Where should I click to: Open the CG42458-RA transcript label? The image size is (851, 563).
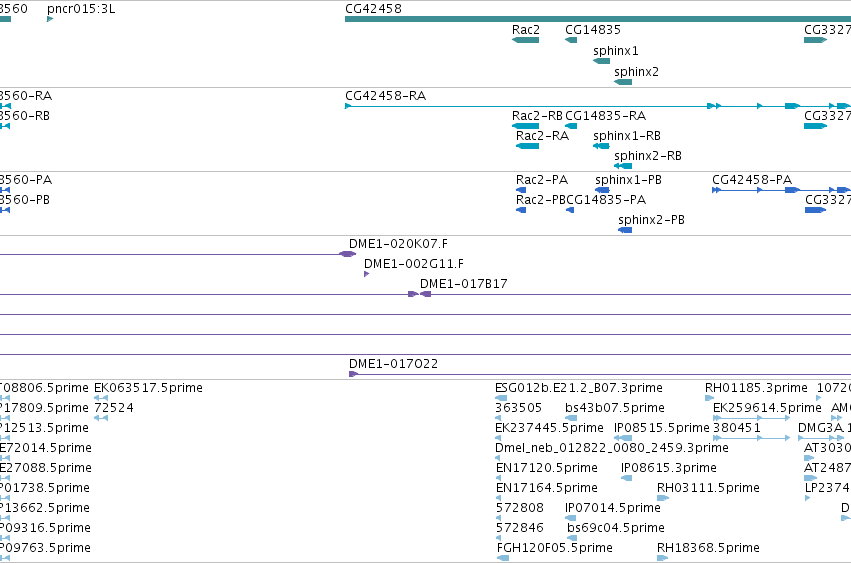(385, 96)
